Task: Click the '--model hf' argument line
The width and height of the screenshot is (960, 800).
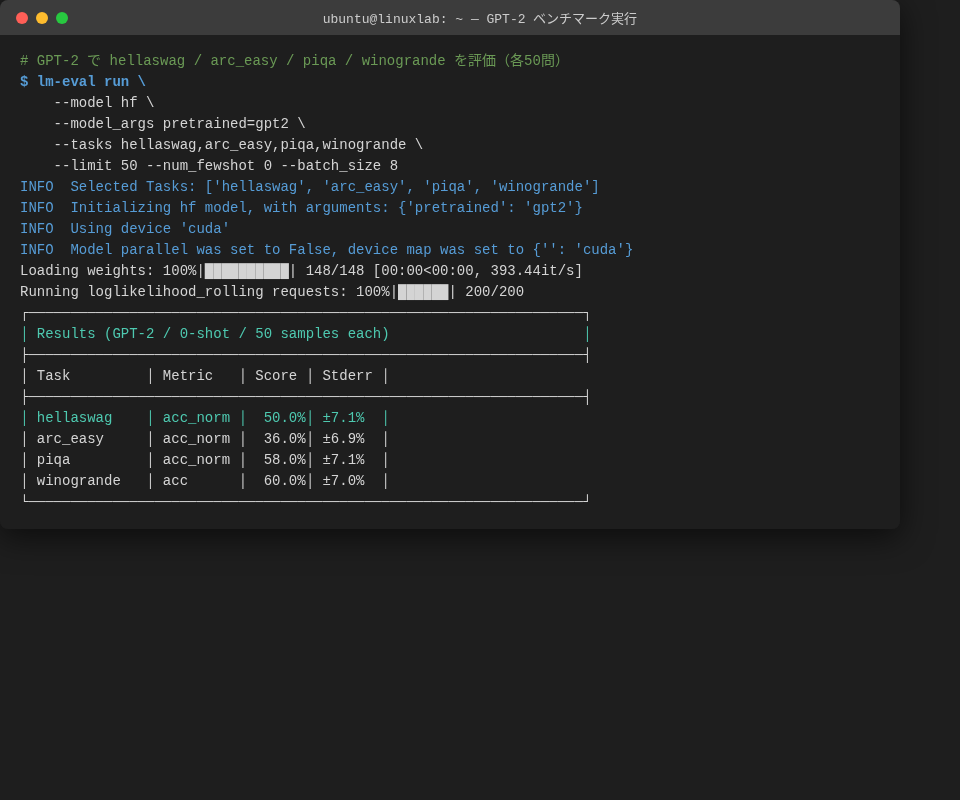Action: tap(104, 102)
